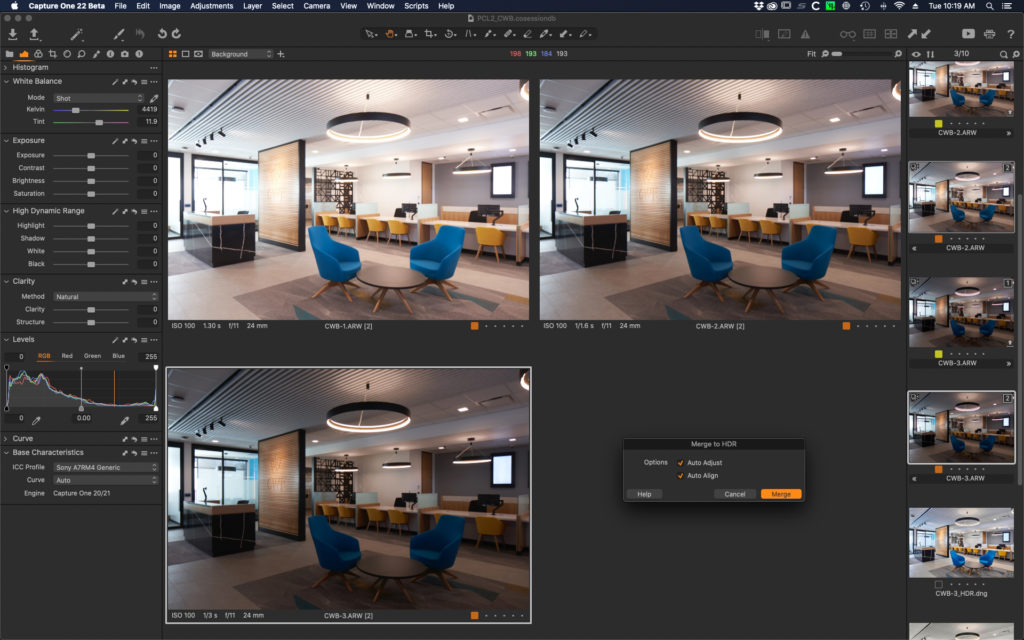
Task: Search browser with magnifier icon
Action: (1004, 54)
